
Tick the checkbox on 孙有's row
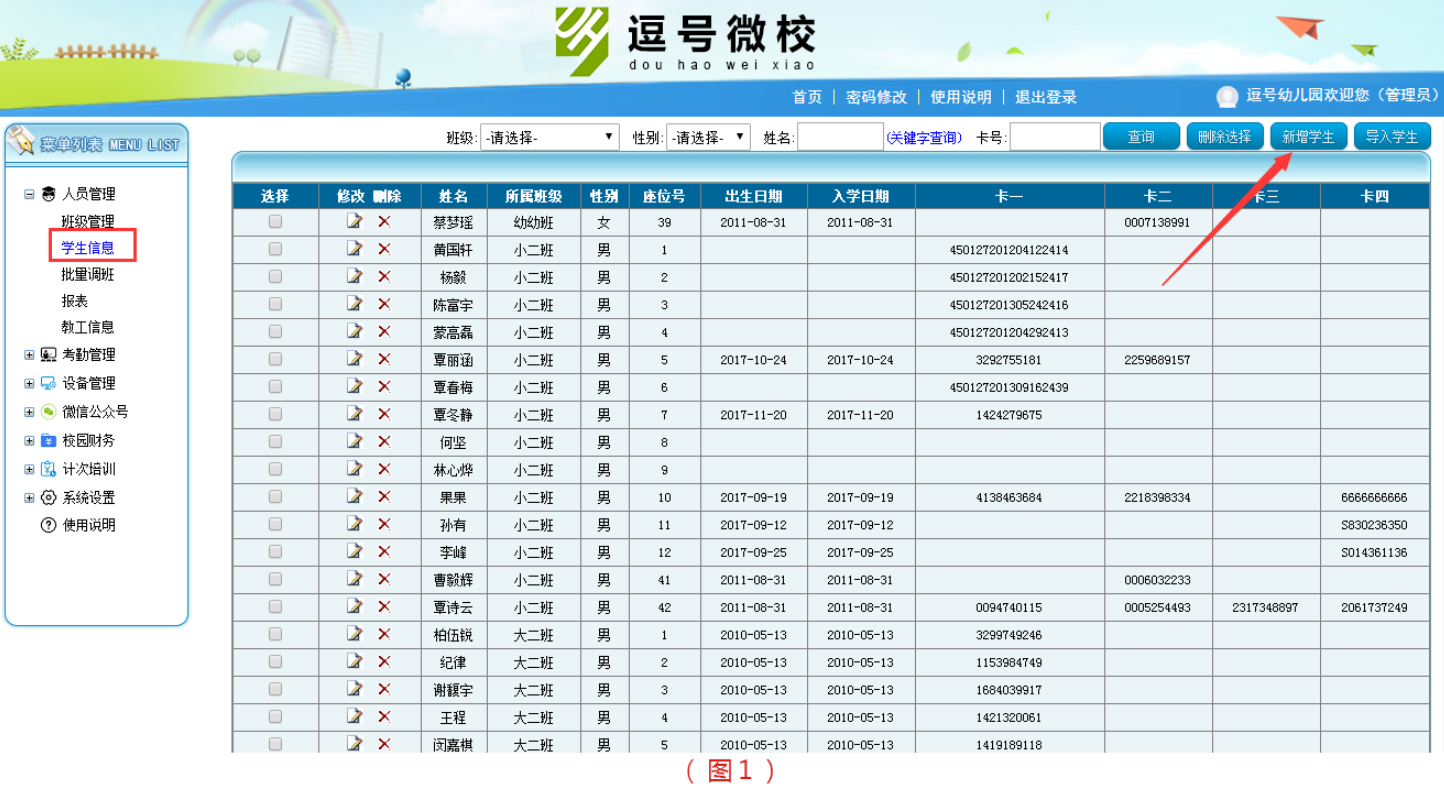tap(277, 524)
